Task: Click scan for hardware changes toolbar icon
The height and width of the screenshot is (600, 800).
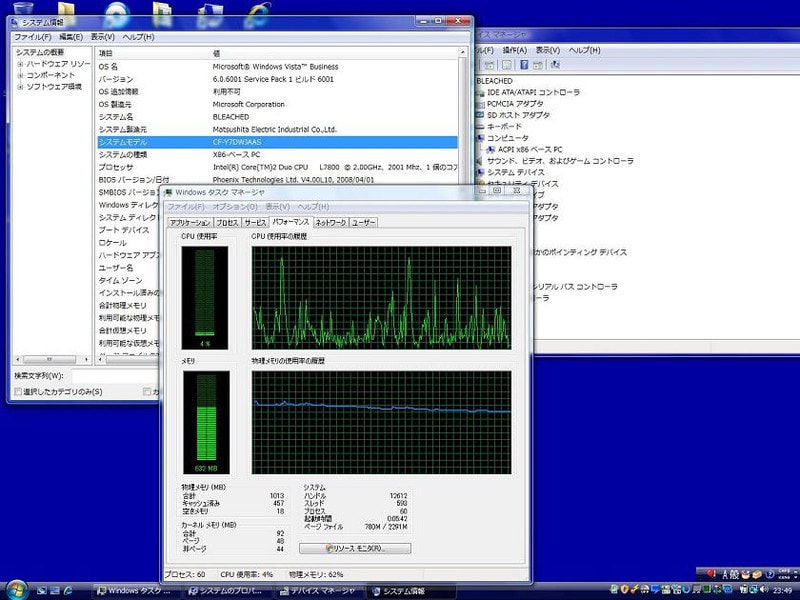Action: [x=555, y=65]
